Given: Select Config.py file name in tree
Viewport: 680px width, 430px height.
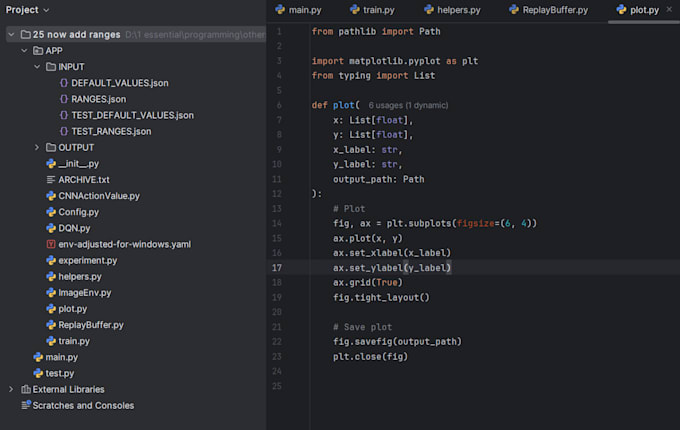Looking at the screenshot, I should pyautogui.click(x=78, y=212).
